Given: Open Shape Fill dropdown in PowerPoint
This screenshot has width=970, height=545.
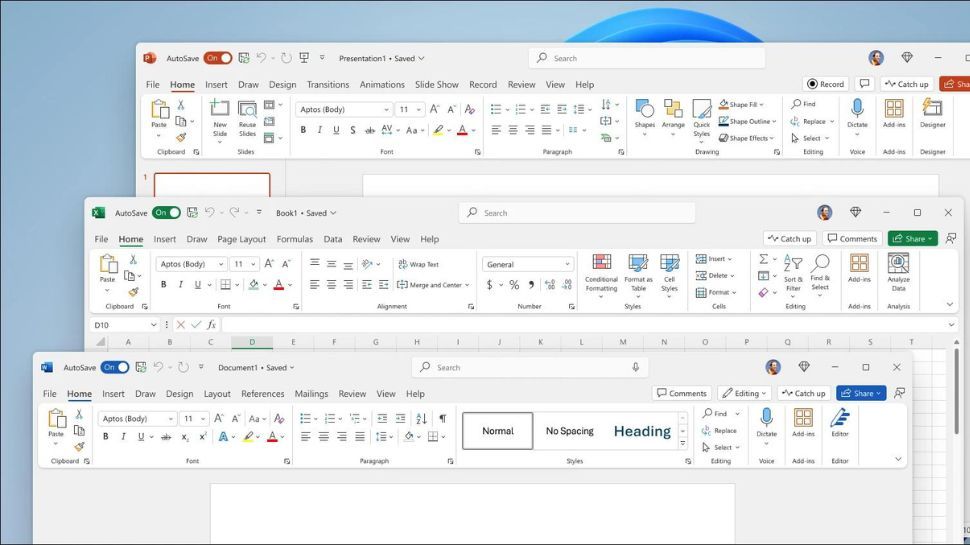Looking at the screenshot, I should coord(762,105).
